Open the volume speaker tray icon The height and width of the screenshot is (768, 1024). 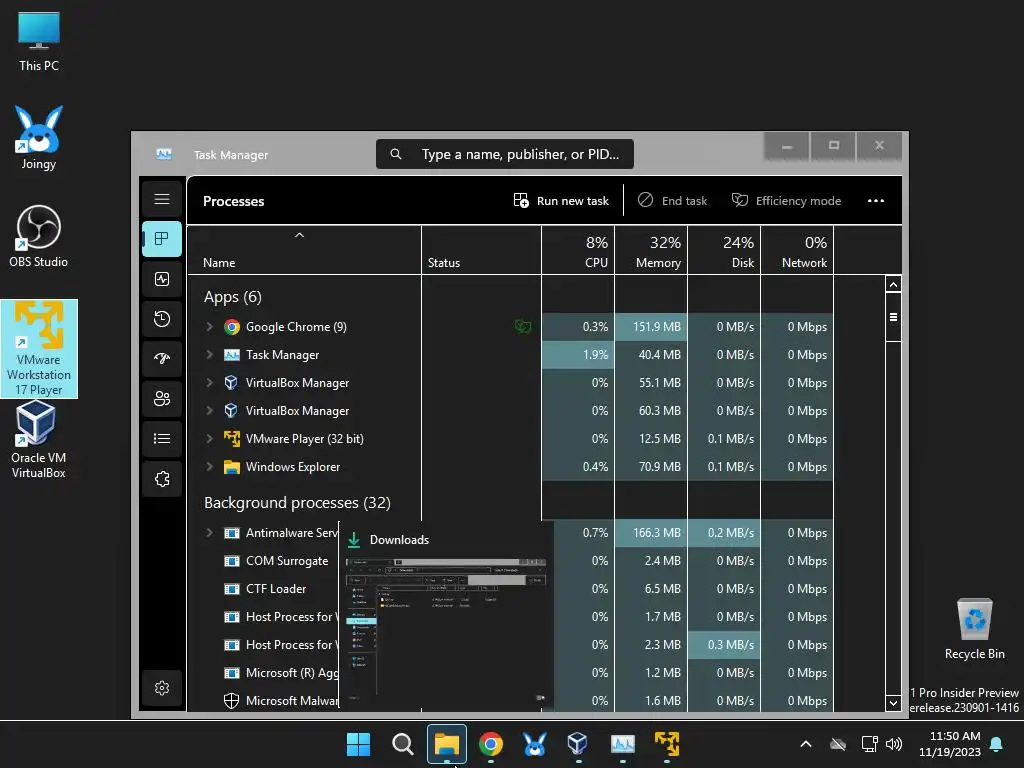tap(894, 744)
